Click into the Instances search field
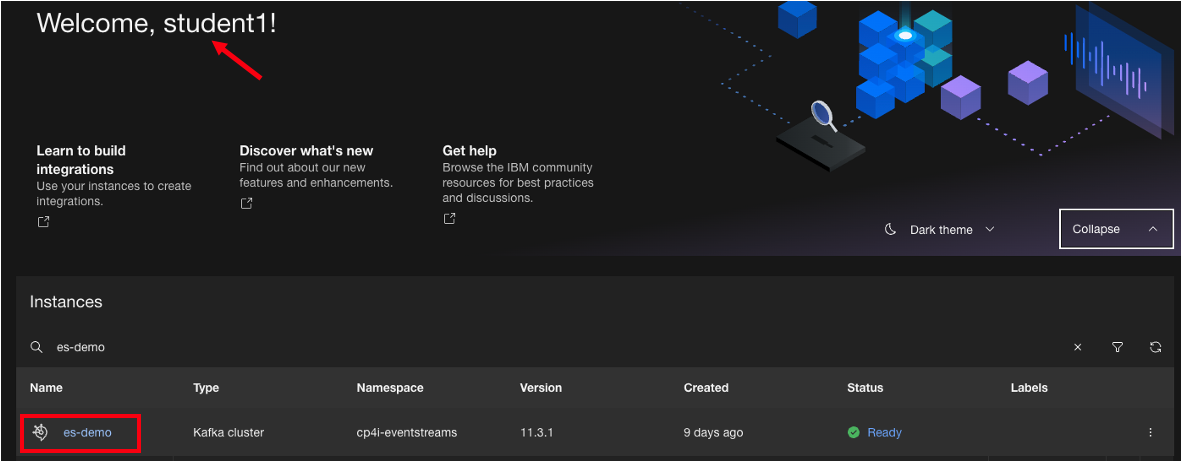 [x=500, y=347]
